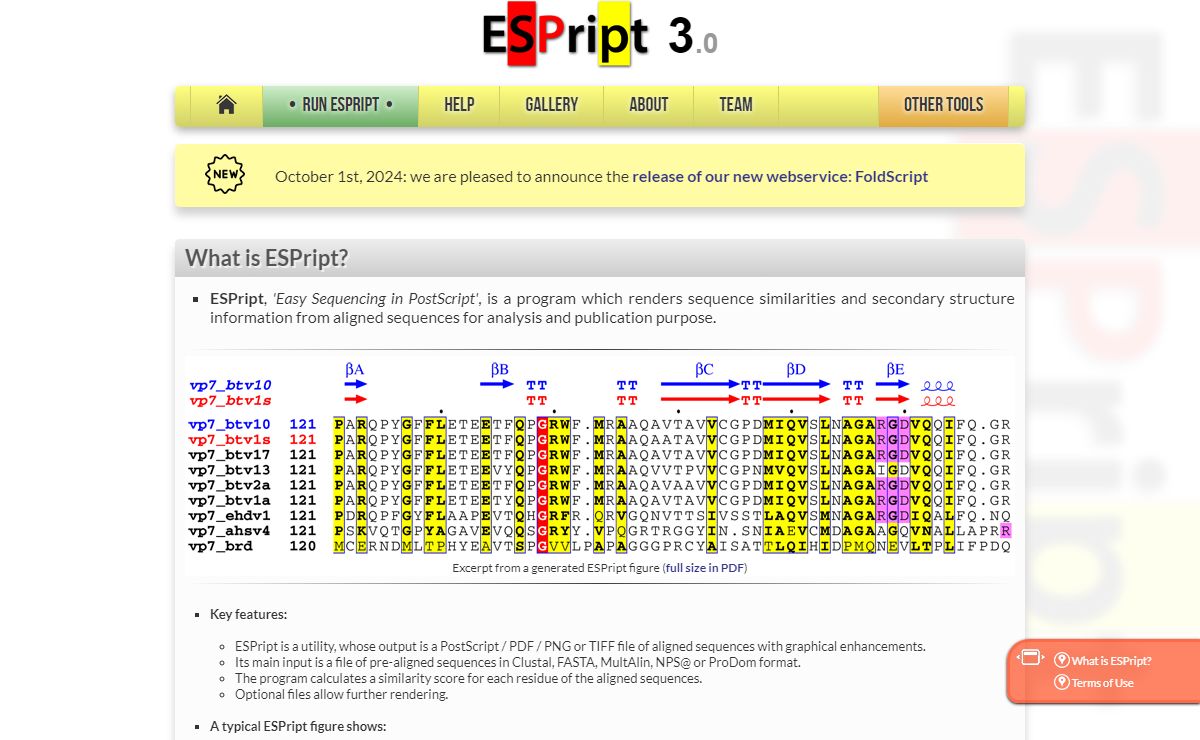Click the NEW badge icon

(x=225, y=175)
